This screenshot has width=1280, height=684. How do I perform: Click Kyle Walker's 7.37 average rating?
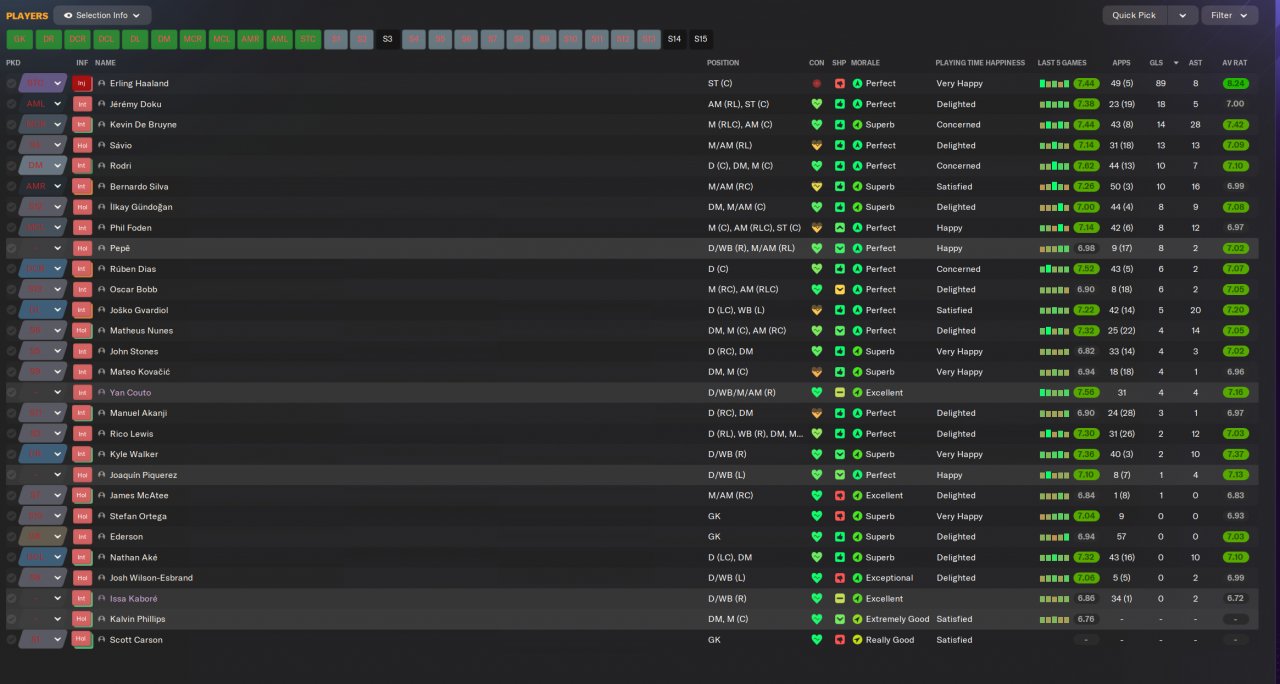(x=1235, y=454)
